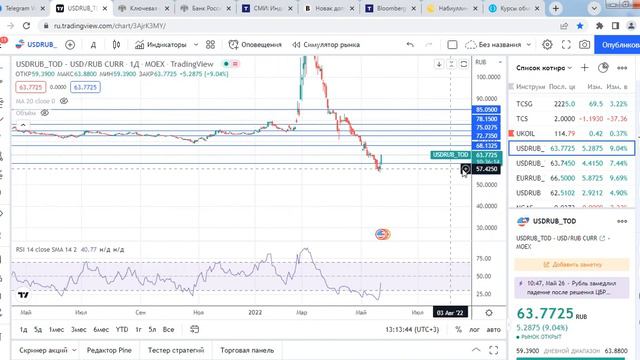The image size is (640, 360).
Task: Redo the chart action
Action: tap(429, 44)
